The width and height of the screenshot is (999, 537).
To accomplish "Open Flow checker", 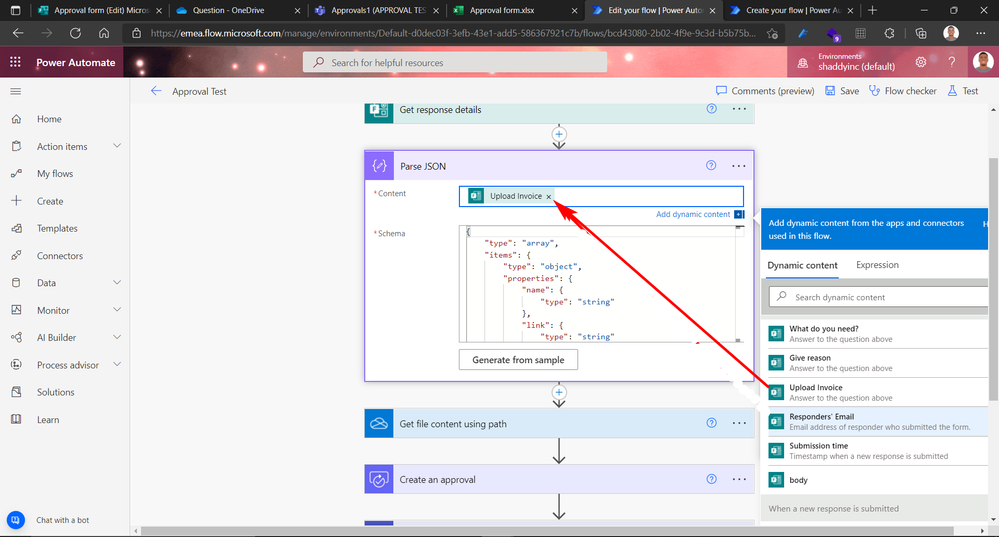I will tap(903, 91).
